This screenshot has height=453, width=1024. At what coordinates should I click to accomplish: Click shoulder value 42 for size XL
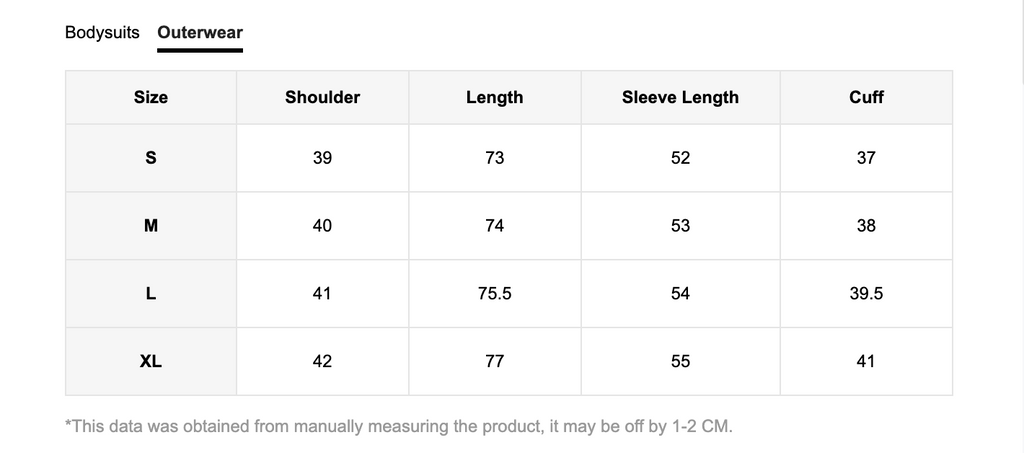pos(323,362)
